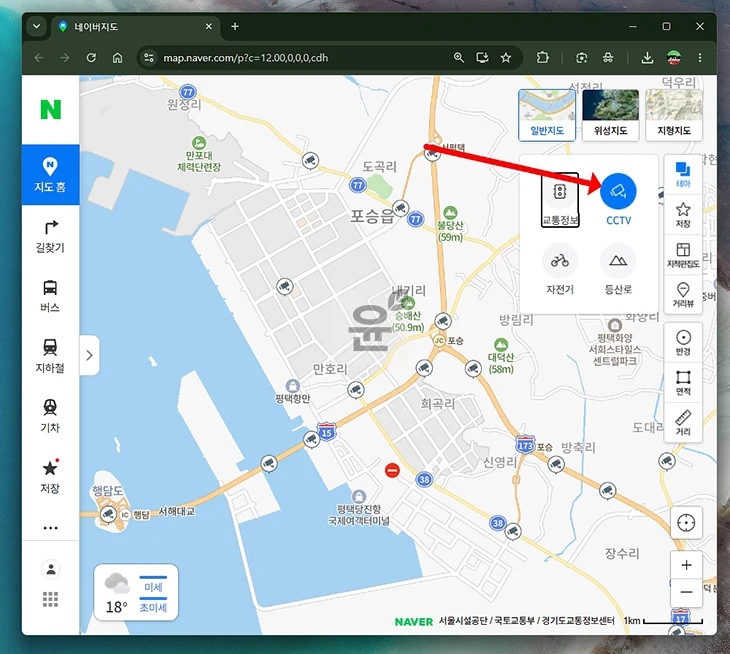The height and width of the screenshot is (654, 730).
Task: Open 기차 train menu
Action: [x=50, y=416]
